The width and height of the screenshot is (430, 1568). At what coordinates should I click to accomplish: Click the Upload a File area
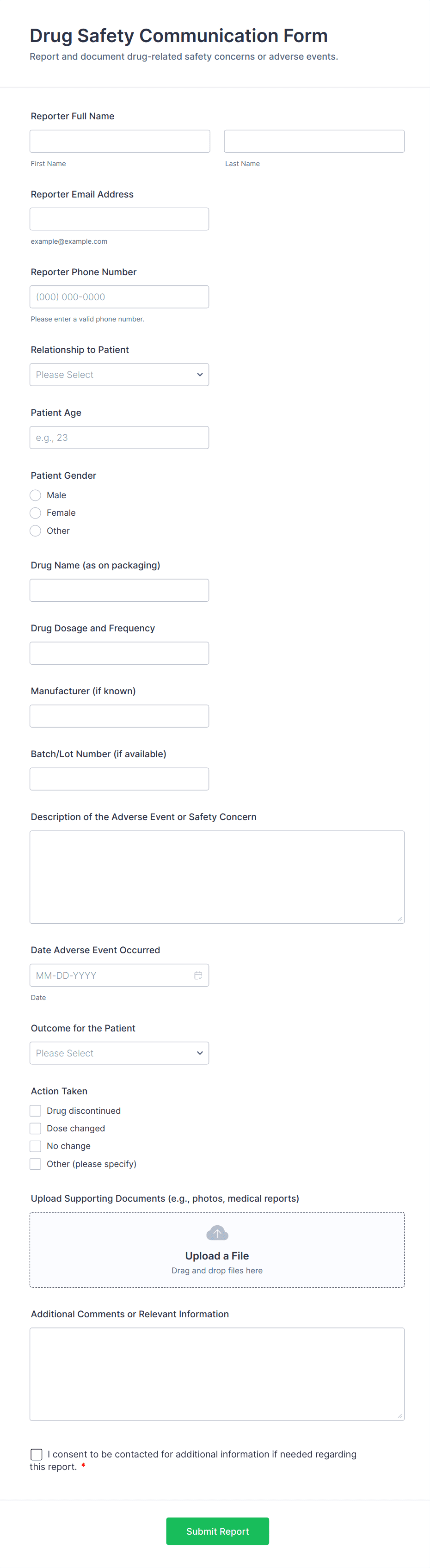[x=217, y=1255]
